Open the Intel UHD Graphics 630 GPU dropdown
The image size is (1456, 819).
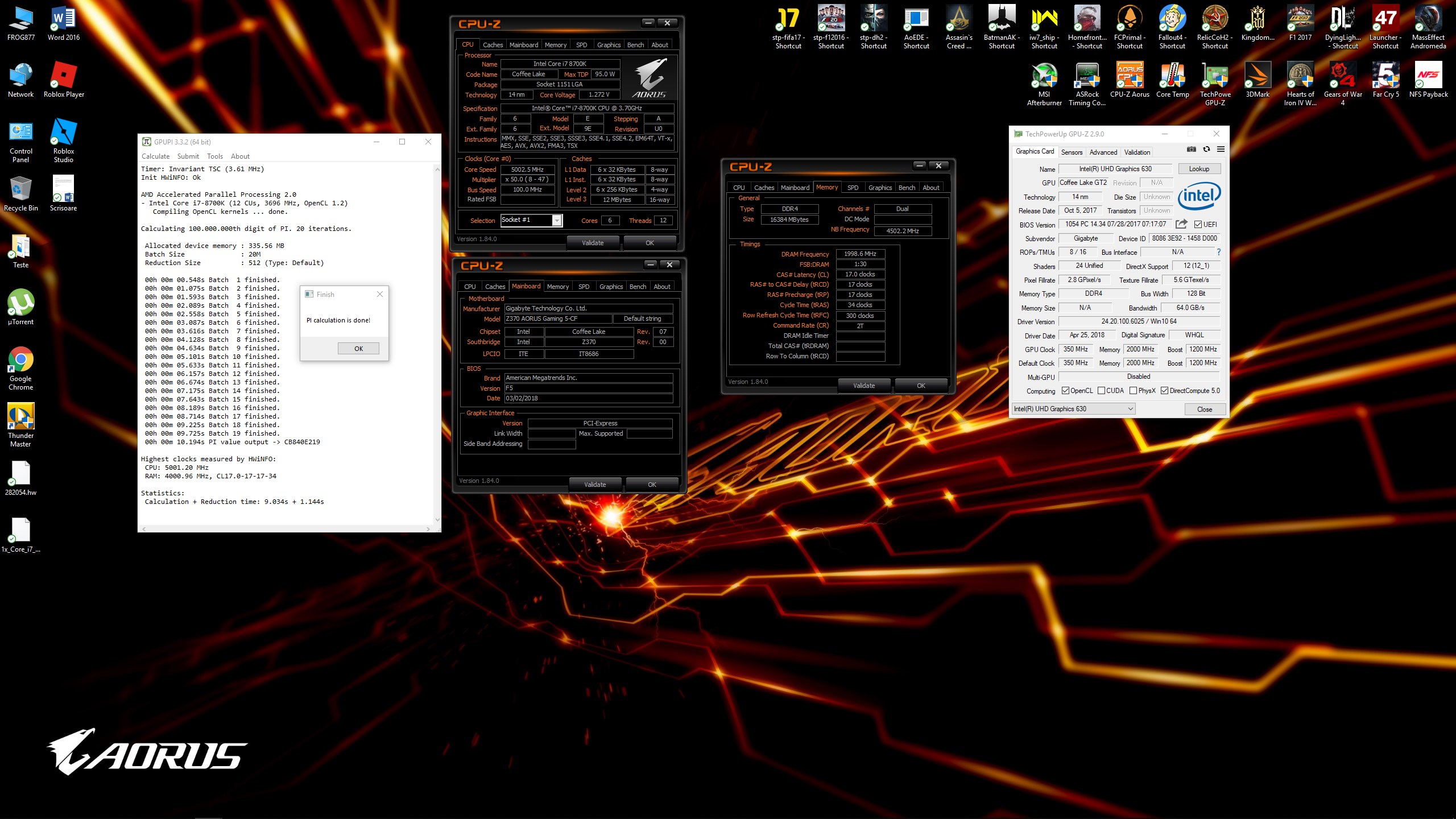[1073, 409]
